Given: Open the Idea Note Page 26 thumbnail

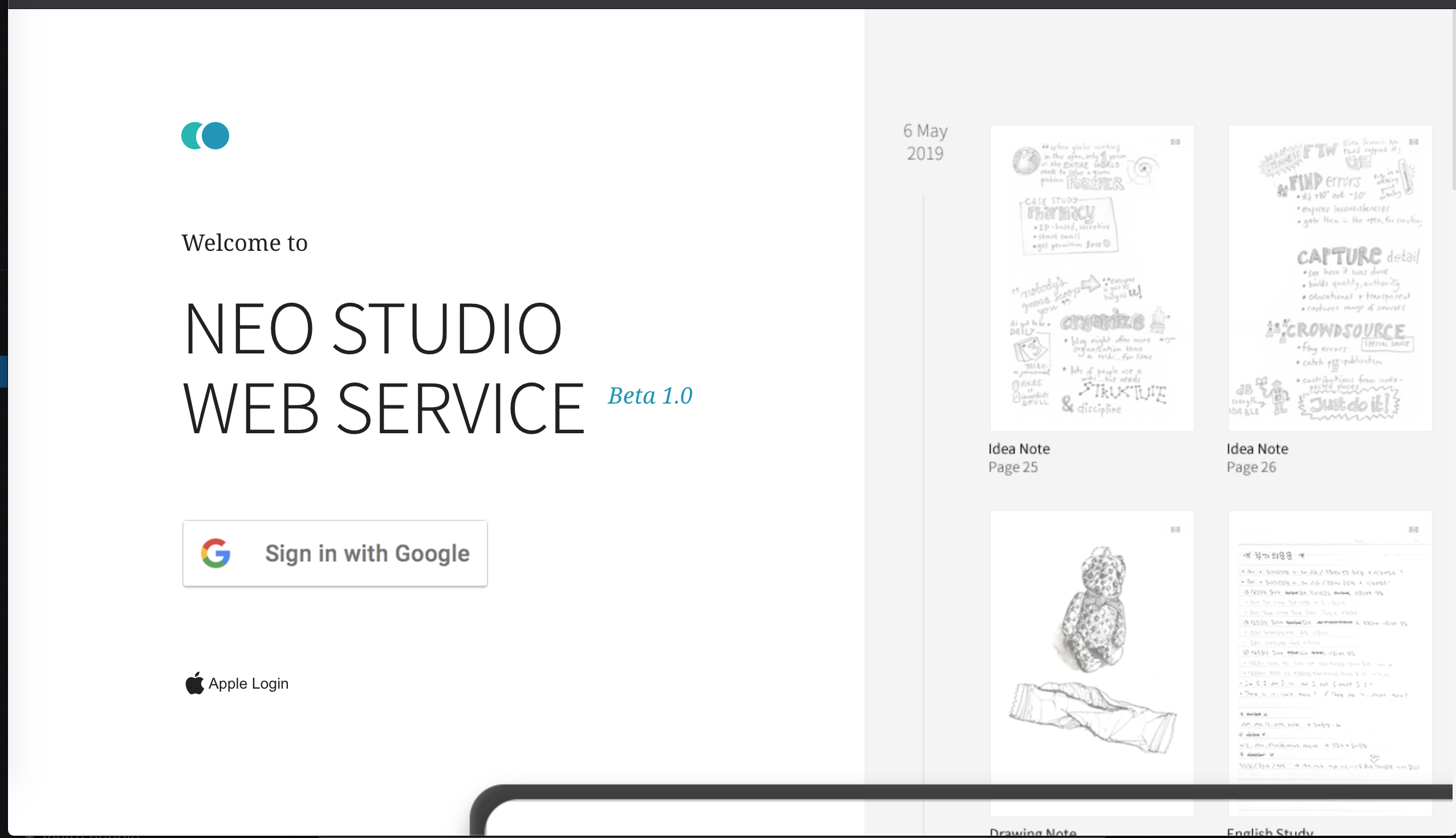Looking at the screenshot, I should click(1330, 278).
